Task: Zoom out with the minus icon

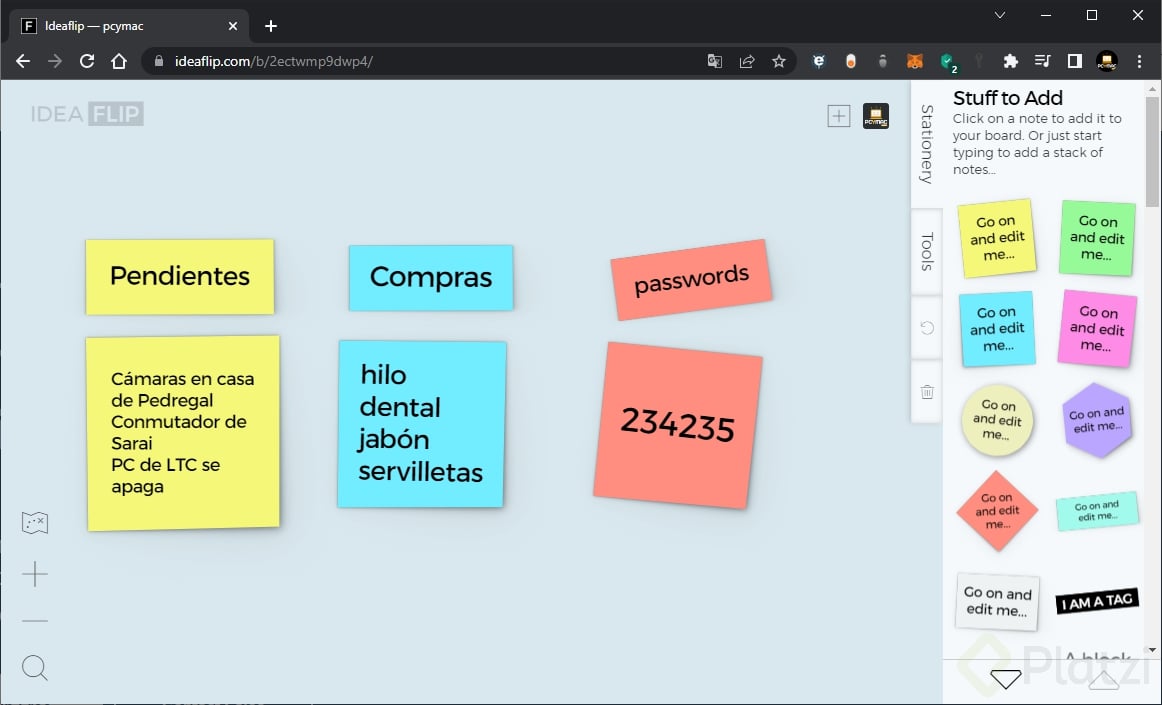Action: point(35,620)
